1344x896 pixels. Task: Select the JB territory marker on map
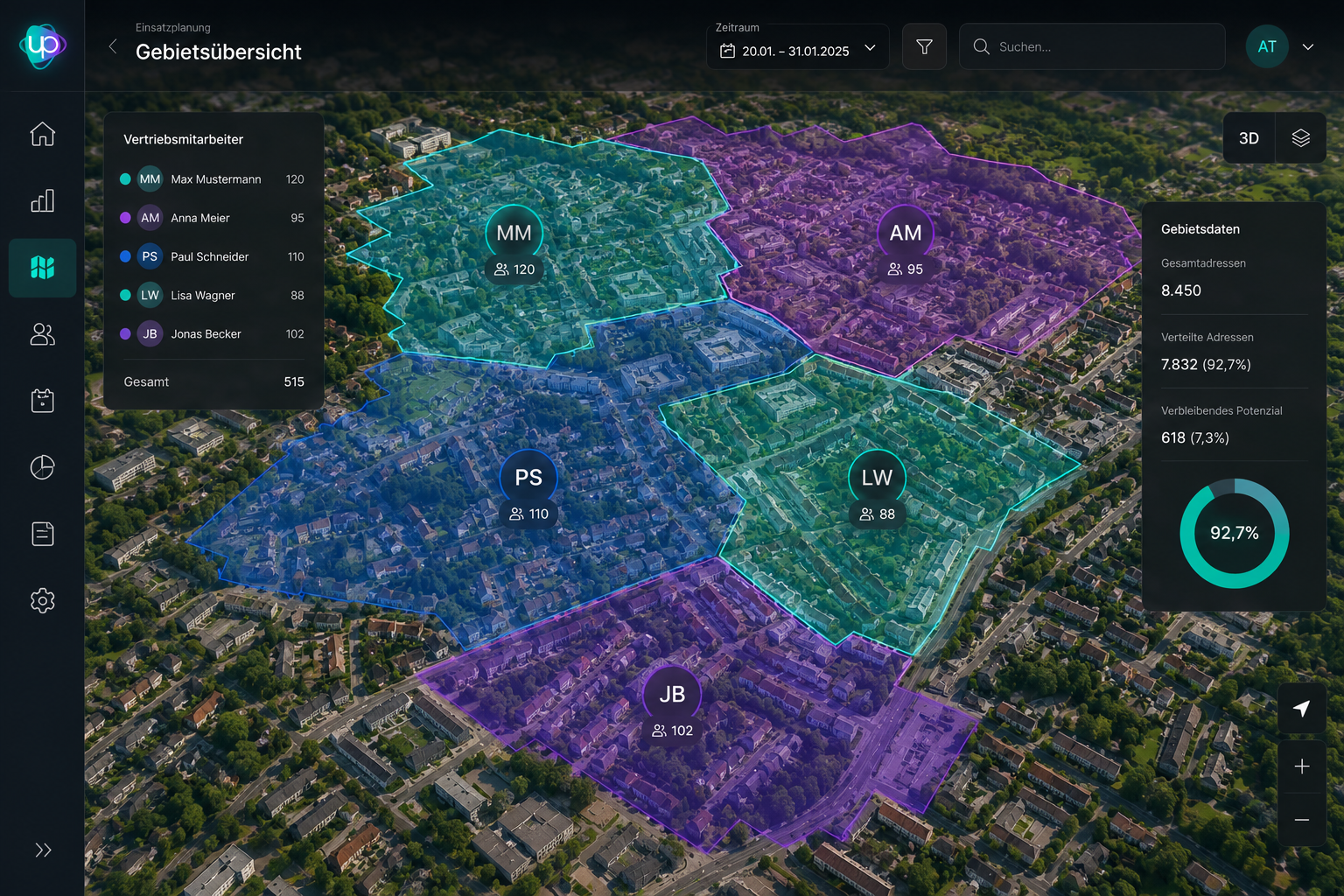point(672,695)
